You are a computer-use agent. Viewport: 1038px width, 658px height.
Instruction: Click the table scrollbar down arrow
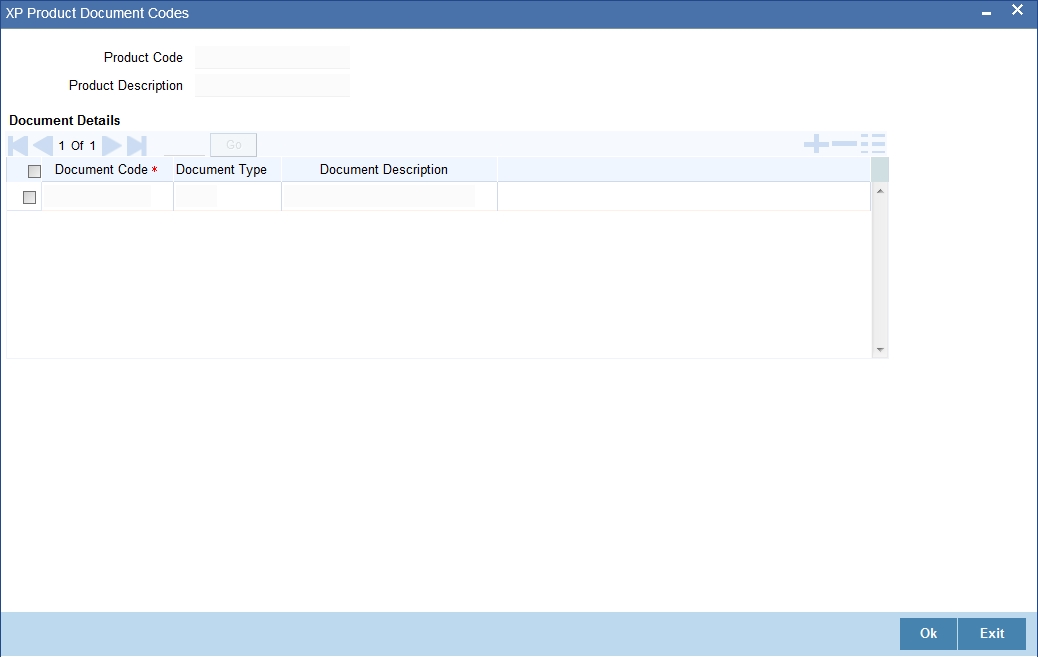click(880, 350)
